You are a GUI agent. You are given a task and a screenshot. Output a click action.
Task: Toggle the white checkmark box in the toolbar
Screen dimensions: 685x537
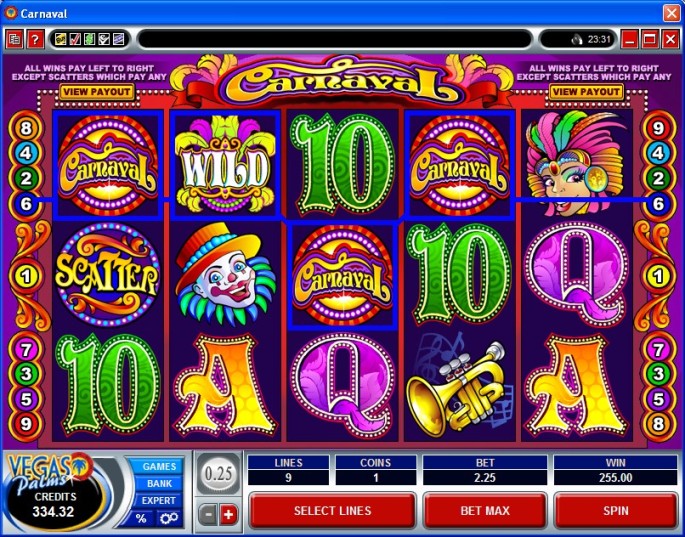coord(104,39)
